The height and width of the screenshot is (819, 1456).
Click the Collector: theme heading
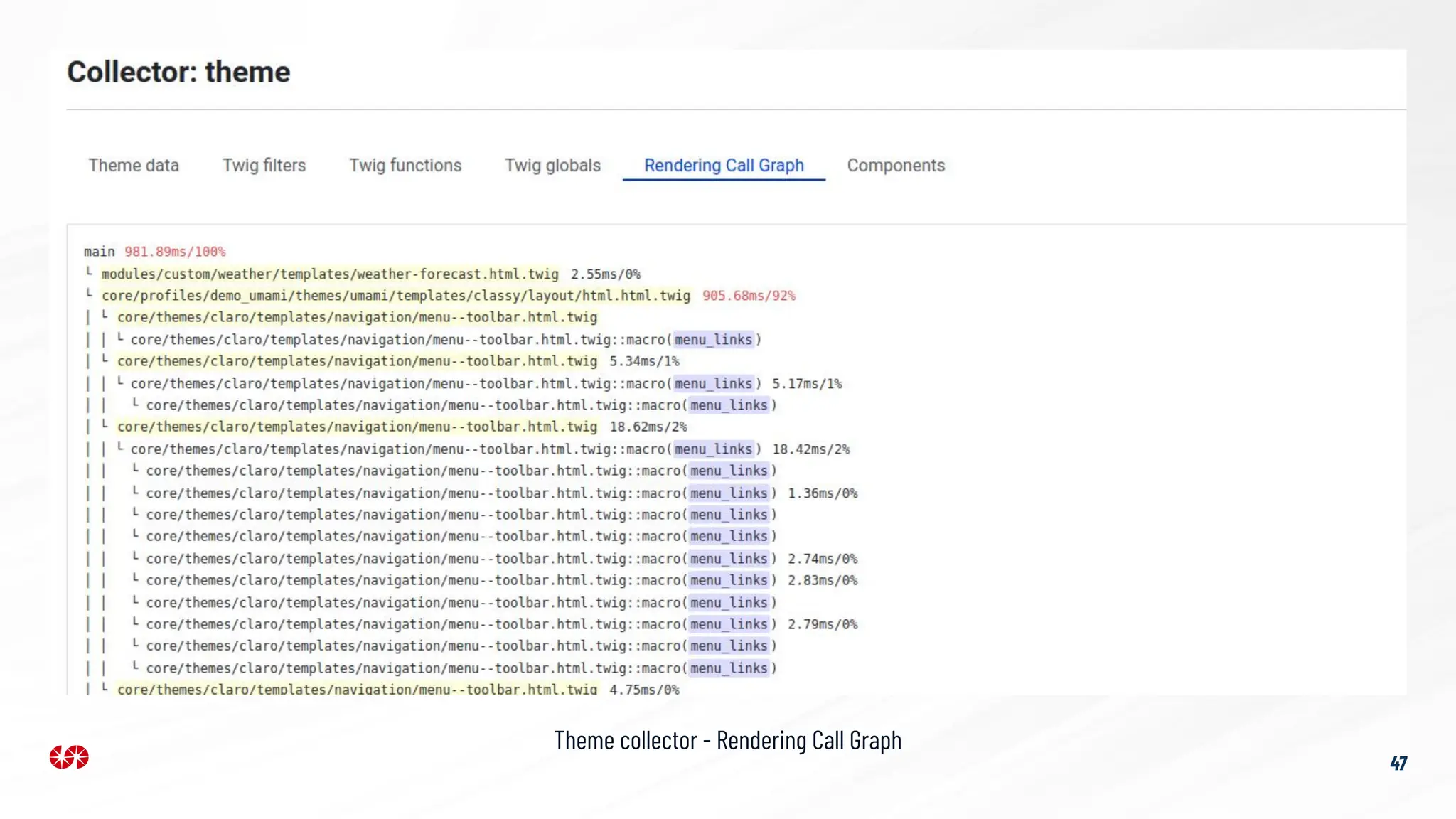178,73
